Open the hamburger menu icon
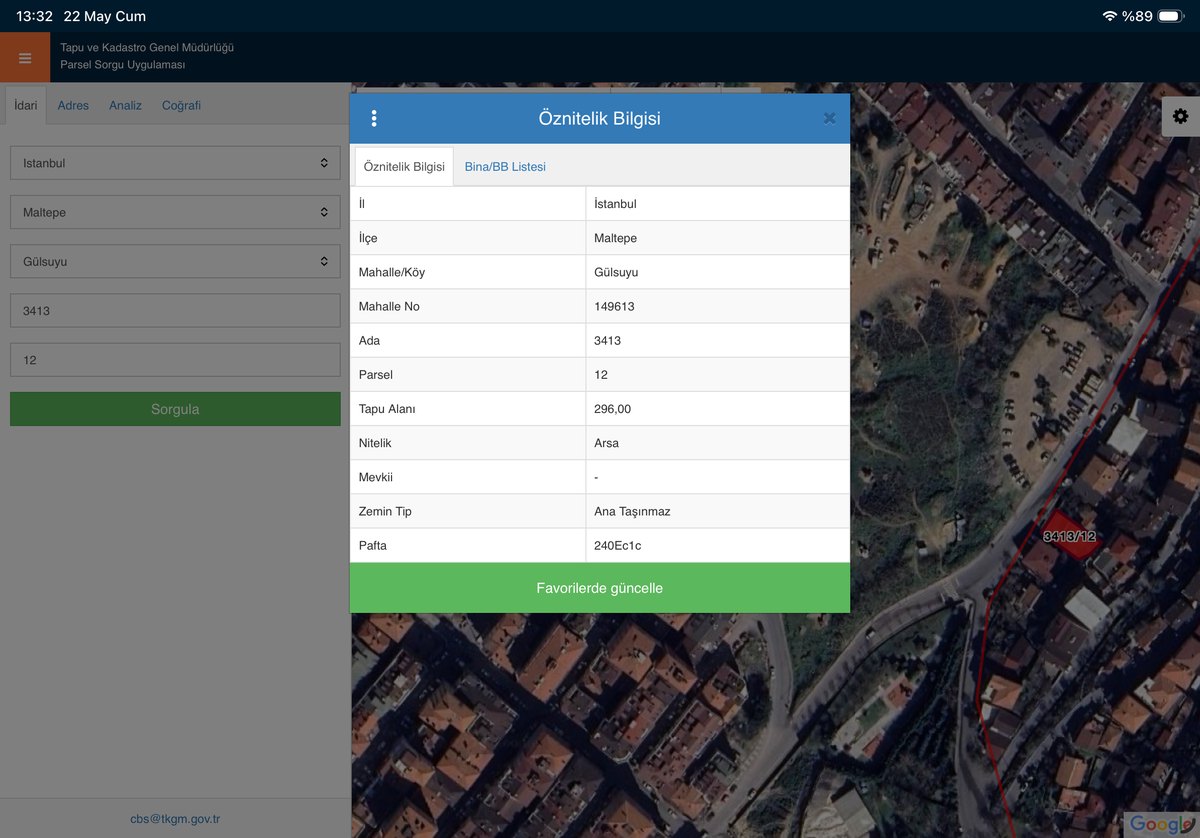Viewport: 1200px width, 838px height. click(x=25, y=58)
